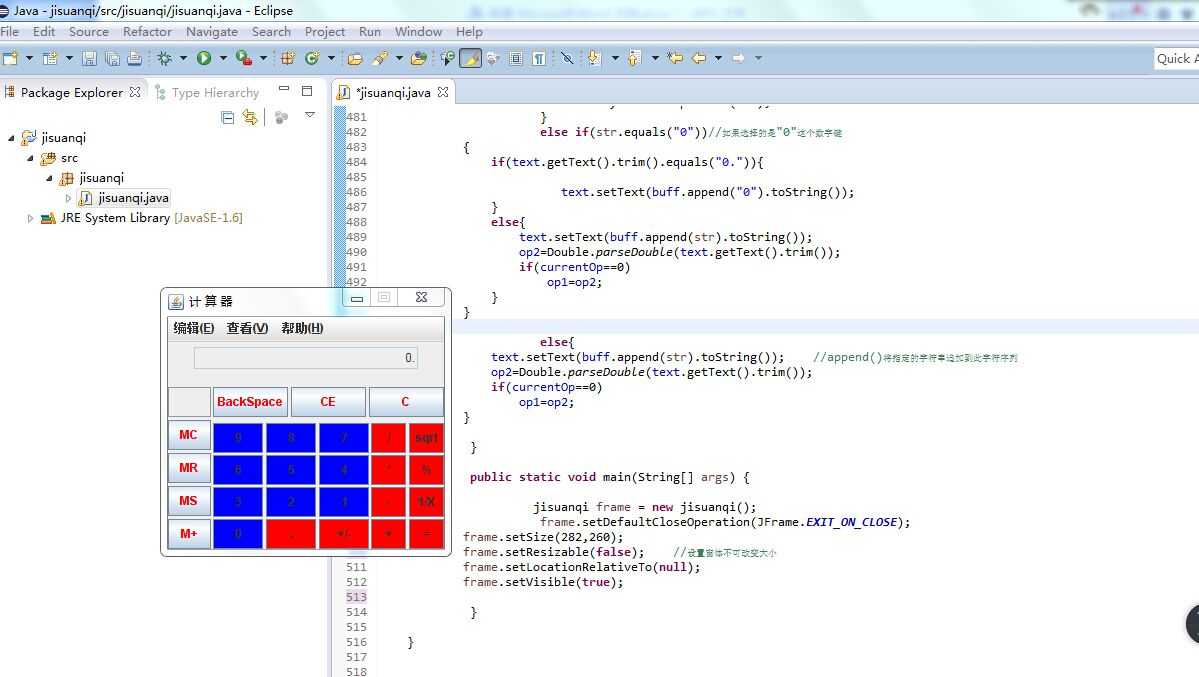Image resolution: width=1199 pixels, height=677 pixels.
Task: Open the 查看(V) menu in calculator
Action: [247, 328]
